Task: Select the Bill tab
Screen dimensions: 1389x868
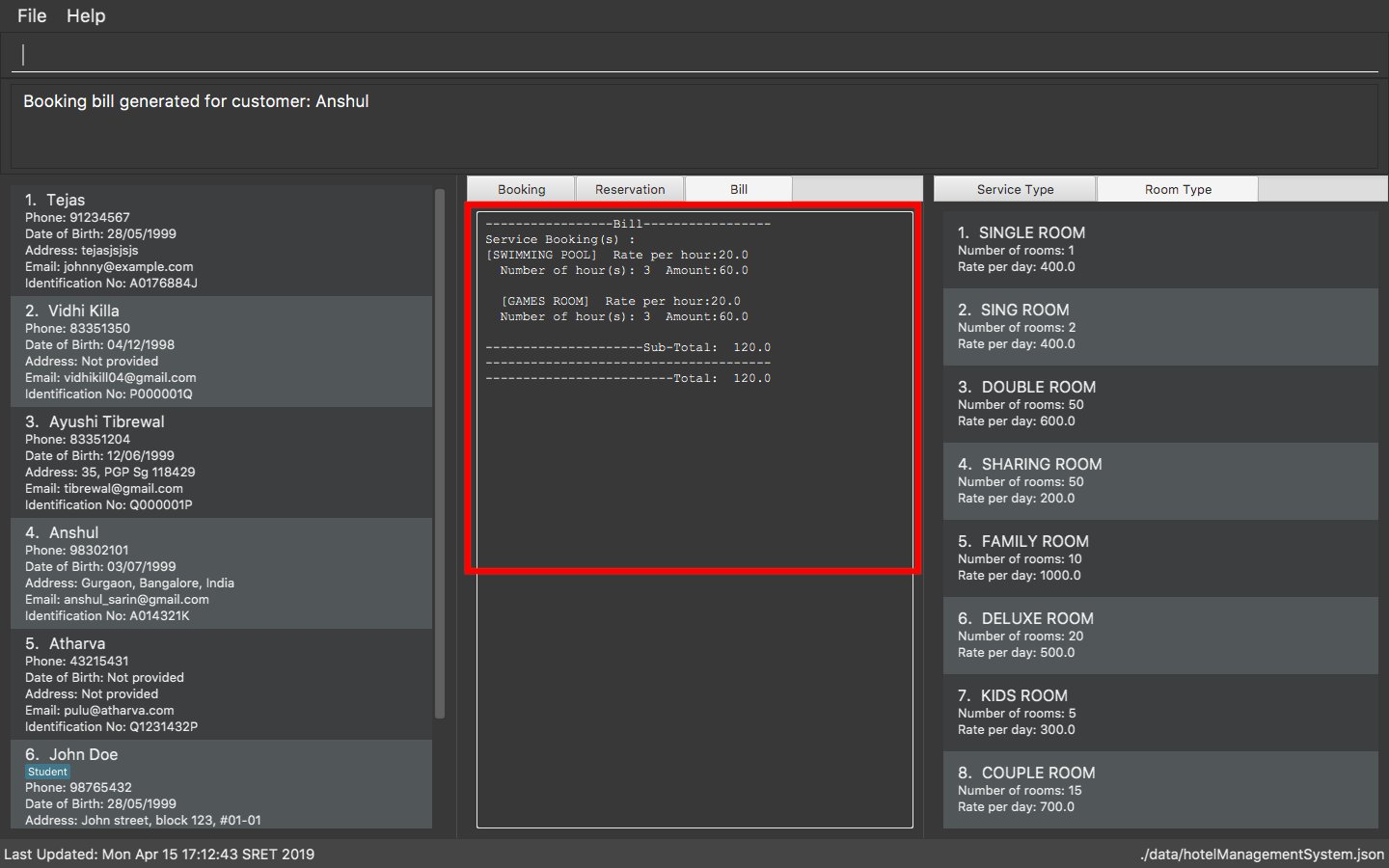Action: tap(739, 189)
